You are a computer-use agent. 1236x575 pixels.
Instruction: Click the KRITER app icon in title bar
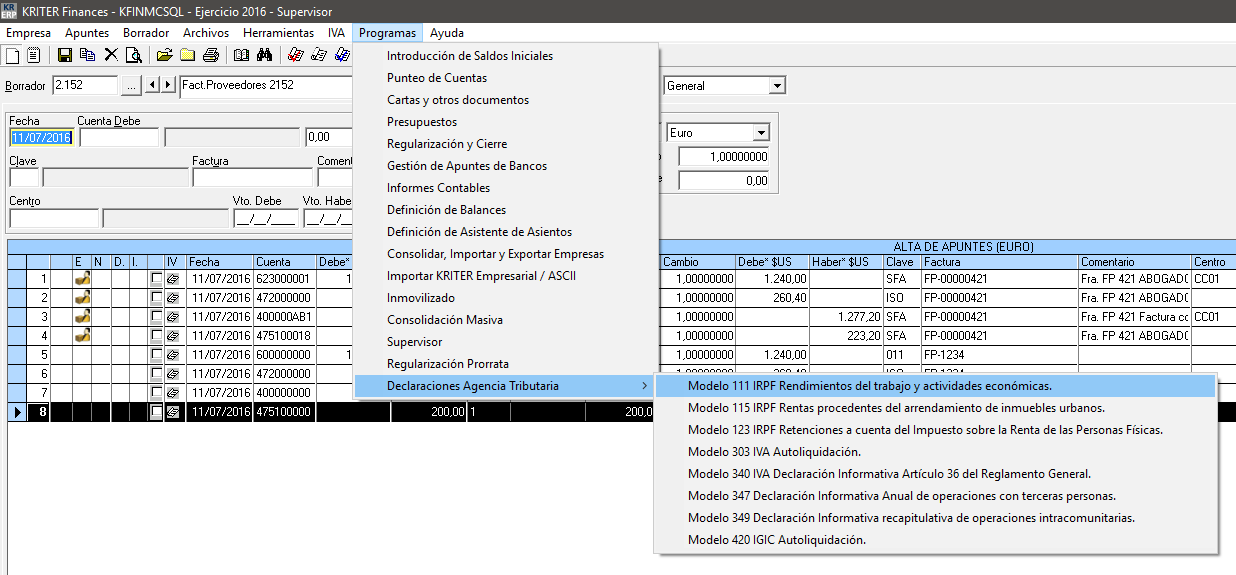[x=11, y=10]
